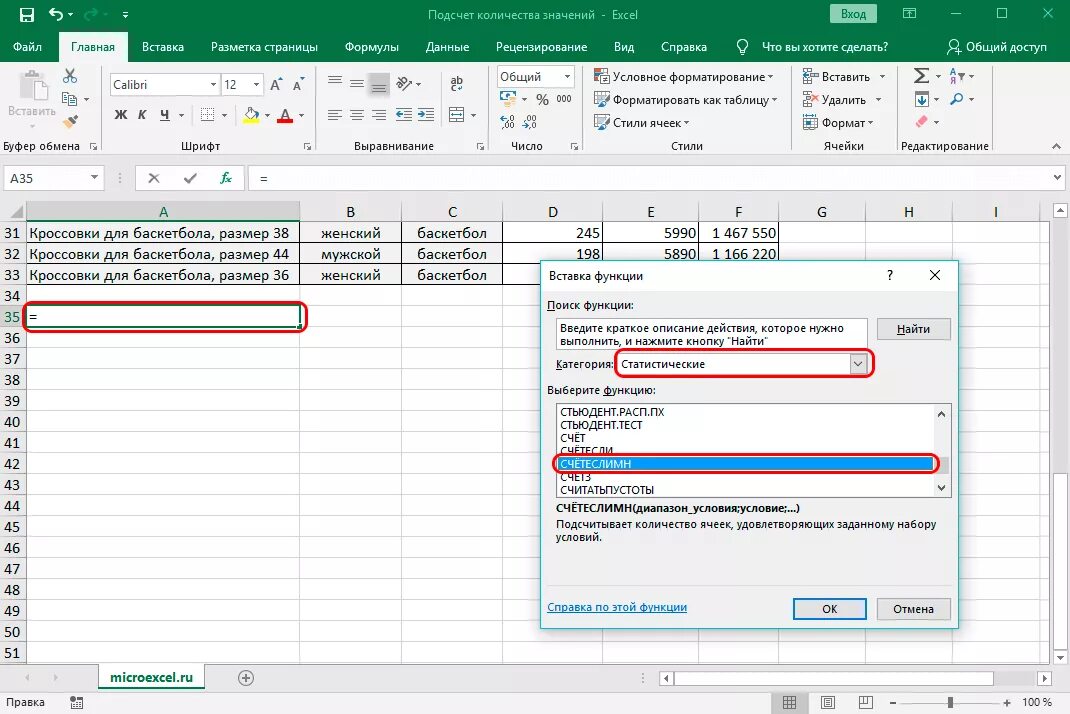Decrease font size with the smaller A
The height and width of the screenshot is (714, 1070).
(298, 85)
